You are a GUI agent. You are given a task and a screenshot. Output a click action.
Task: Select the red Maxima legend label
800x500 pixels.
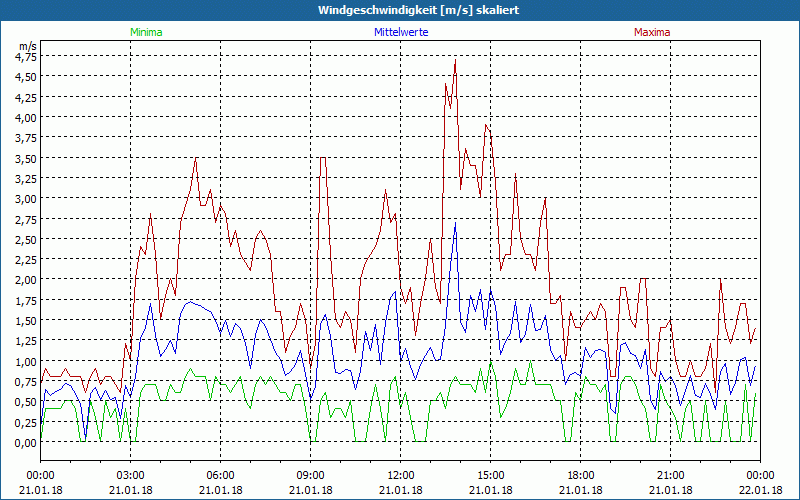click(x=652, y=32)
